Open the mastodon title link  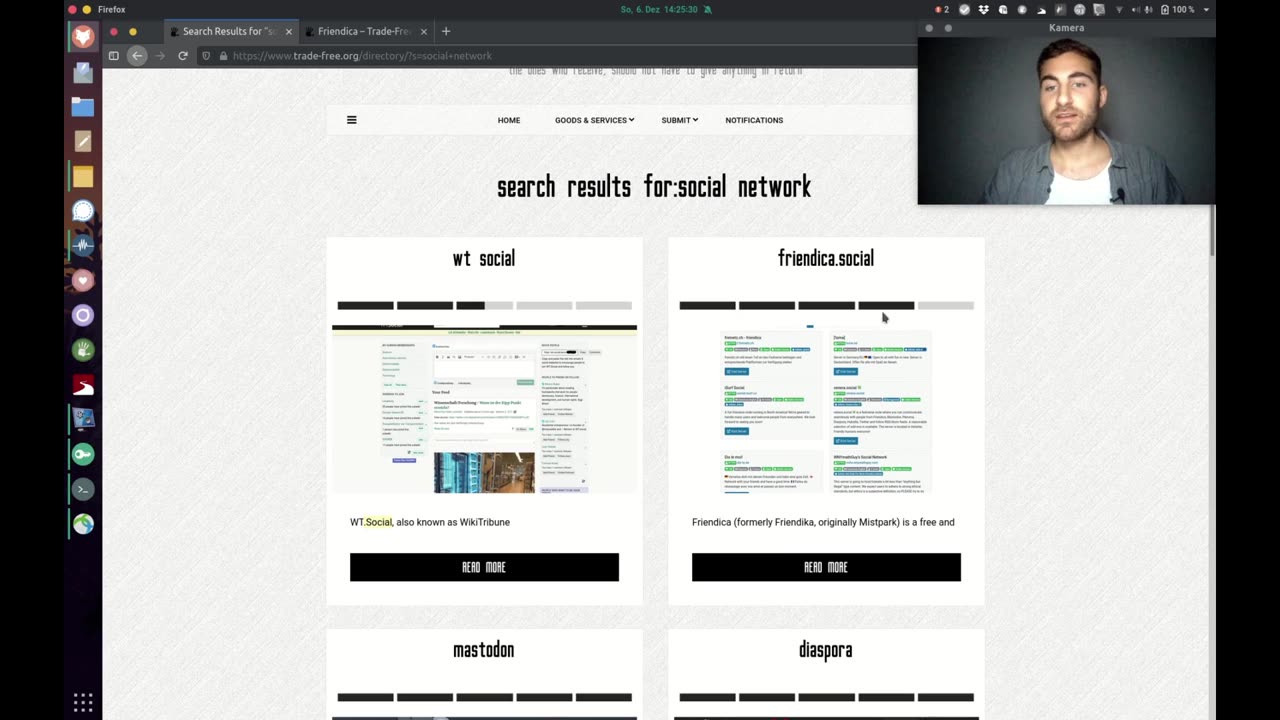click(484, 650)
